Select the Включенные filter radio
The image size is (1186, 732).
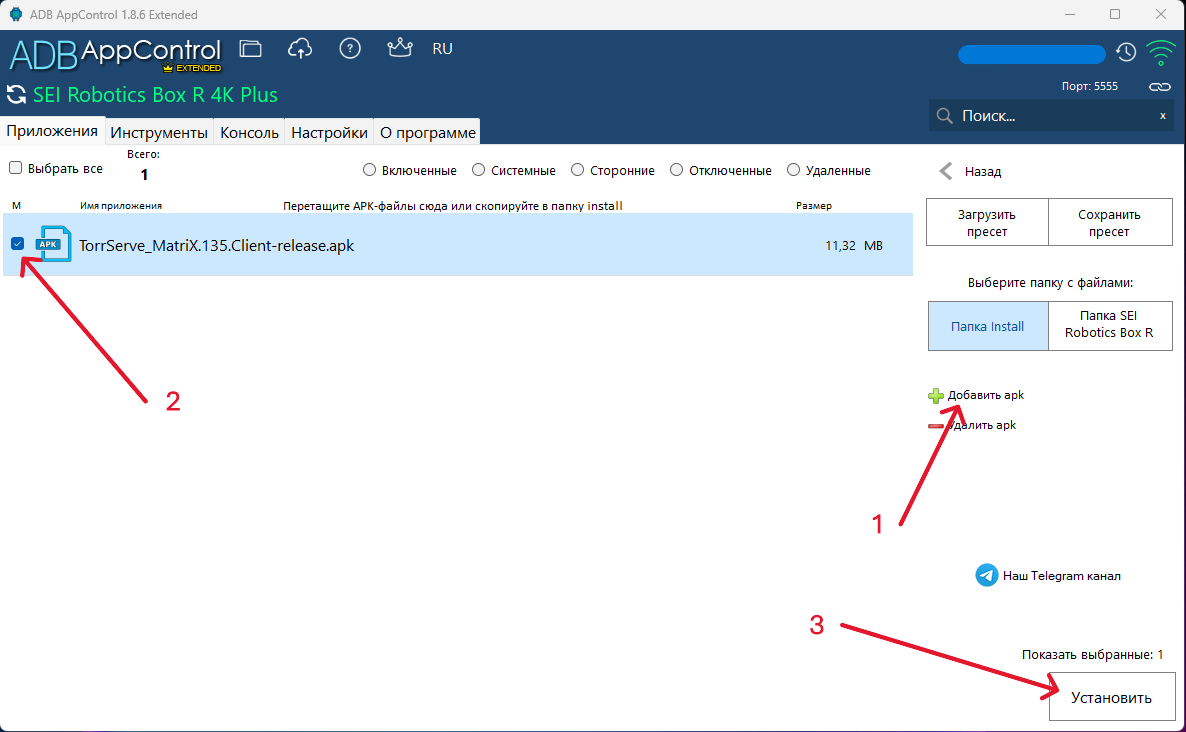[369, 170]
